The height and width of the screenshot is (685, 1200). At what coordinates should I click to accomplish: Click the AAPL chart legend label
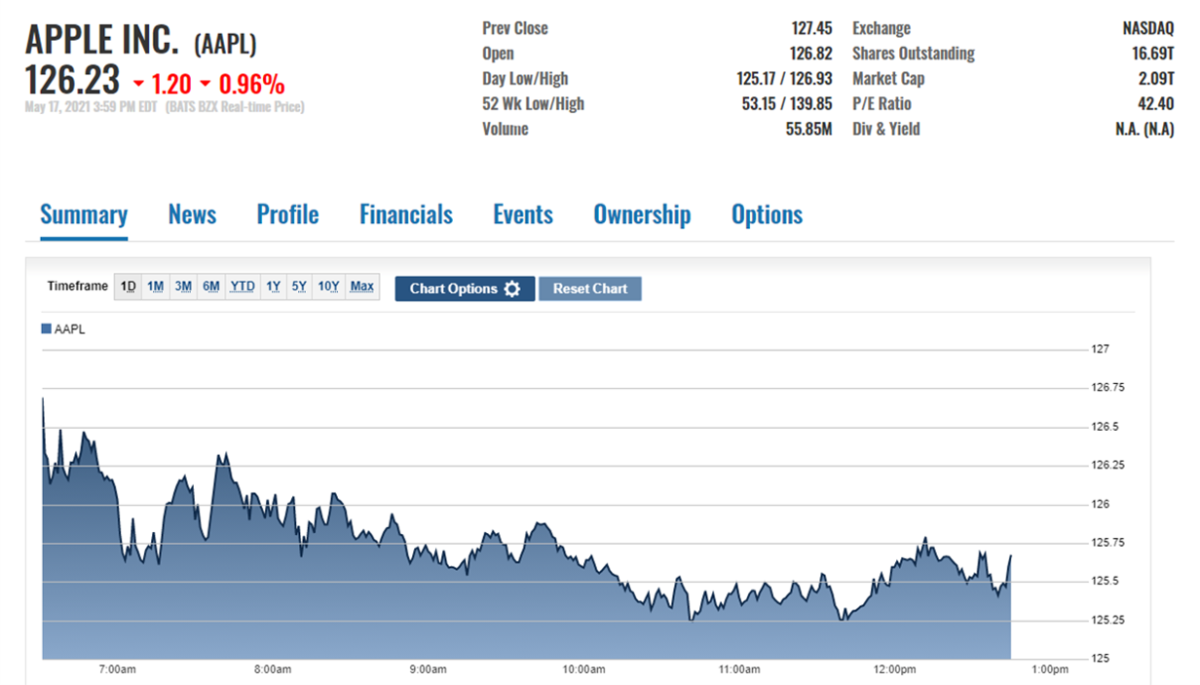(70, 329)
